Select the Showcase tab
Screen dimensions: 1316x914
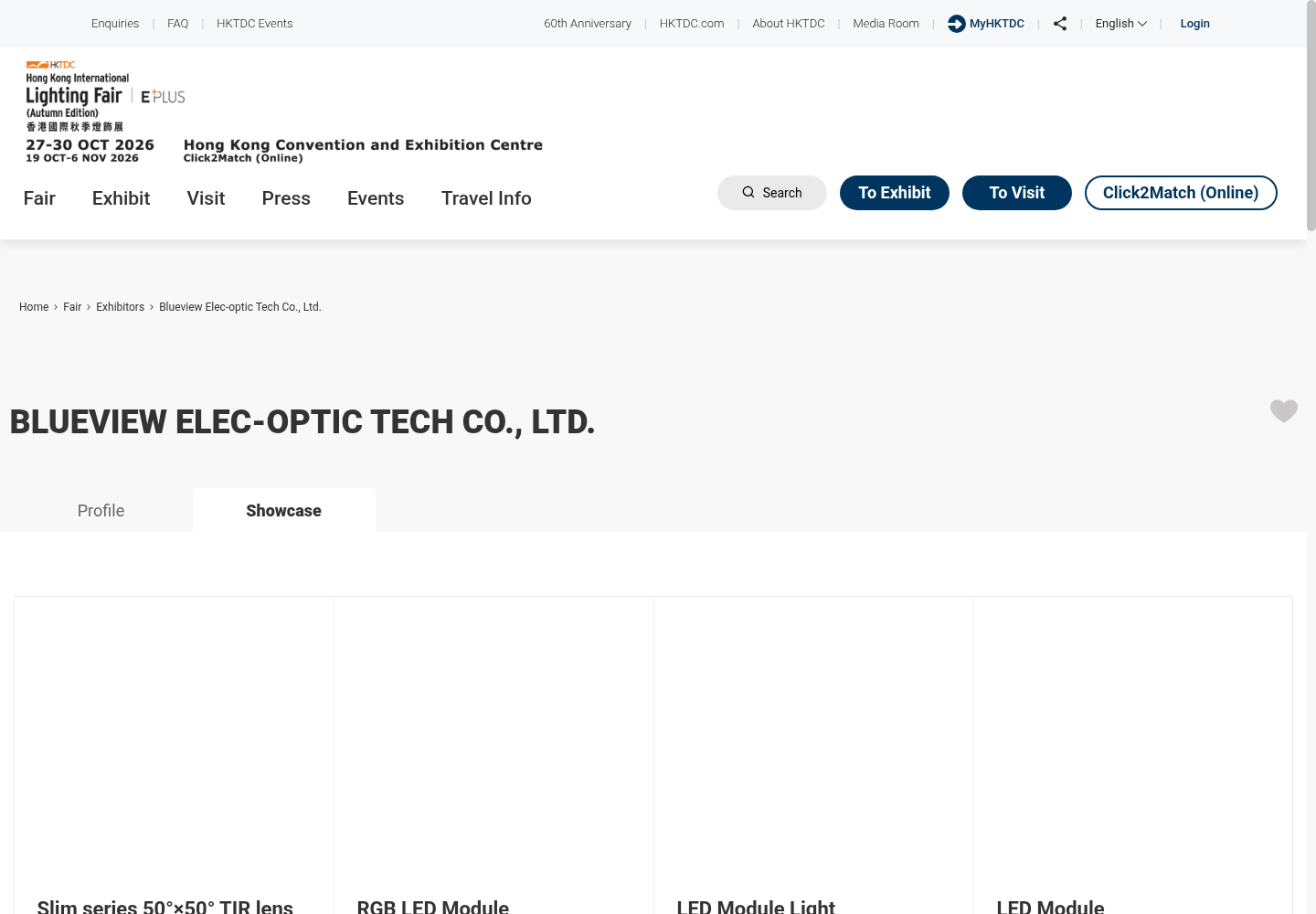click(x=284, y=511)
